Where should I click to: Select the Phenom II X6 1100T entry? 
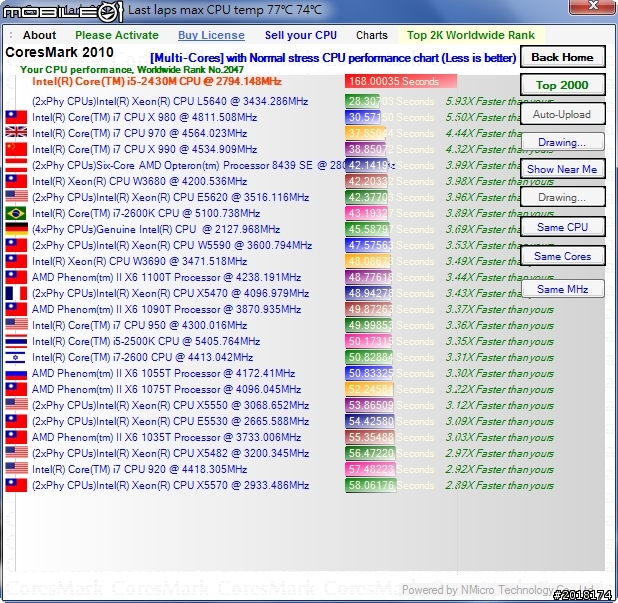coord(166,277)
